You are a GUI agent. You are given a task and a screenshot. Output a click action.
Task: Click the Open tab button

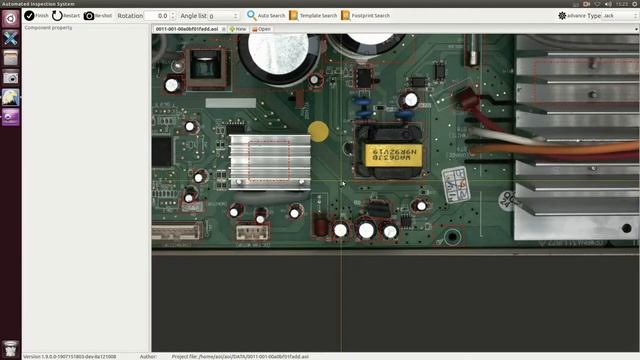coord(261,29)
